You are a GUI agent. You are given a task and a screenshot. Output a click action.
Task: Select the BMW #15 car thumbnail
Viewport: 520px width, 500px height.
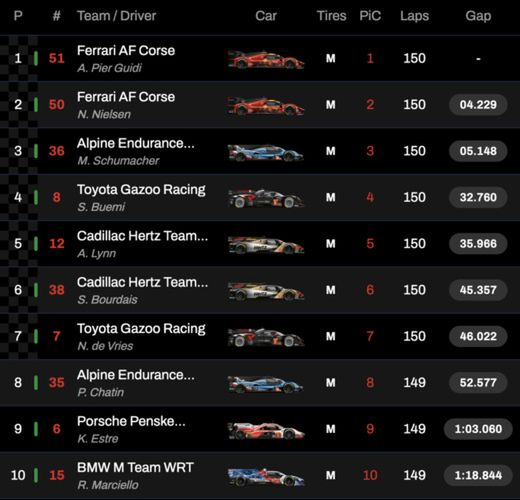(x=266, y=476)
